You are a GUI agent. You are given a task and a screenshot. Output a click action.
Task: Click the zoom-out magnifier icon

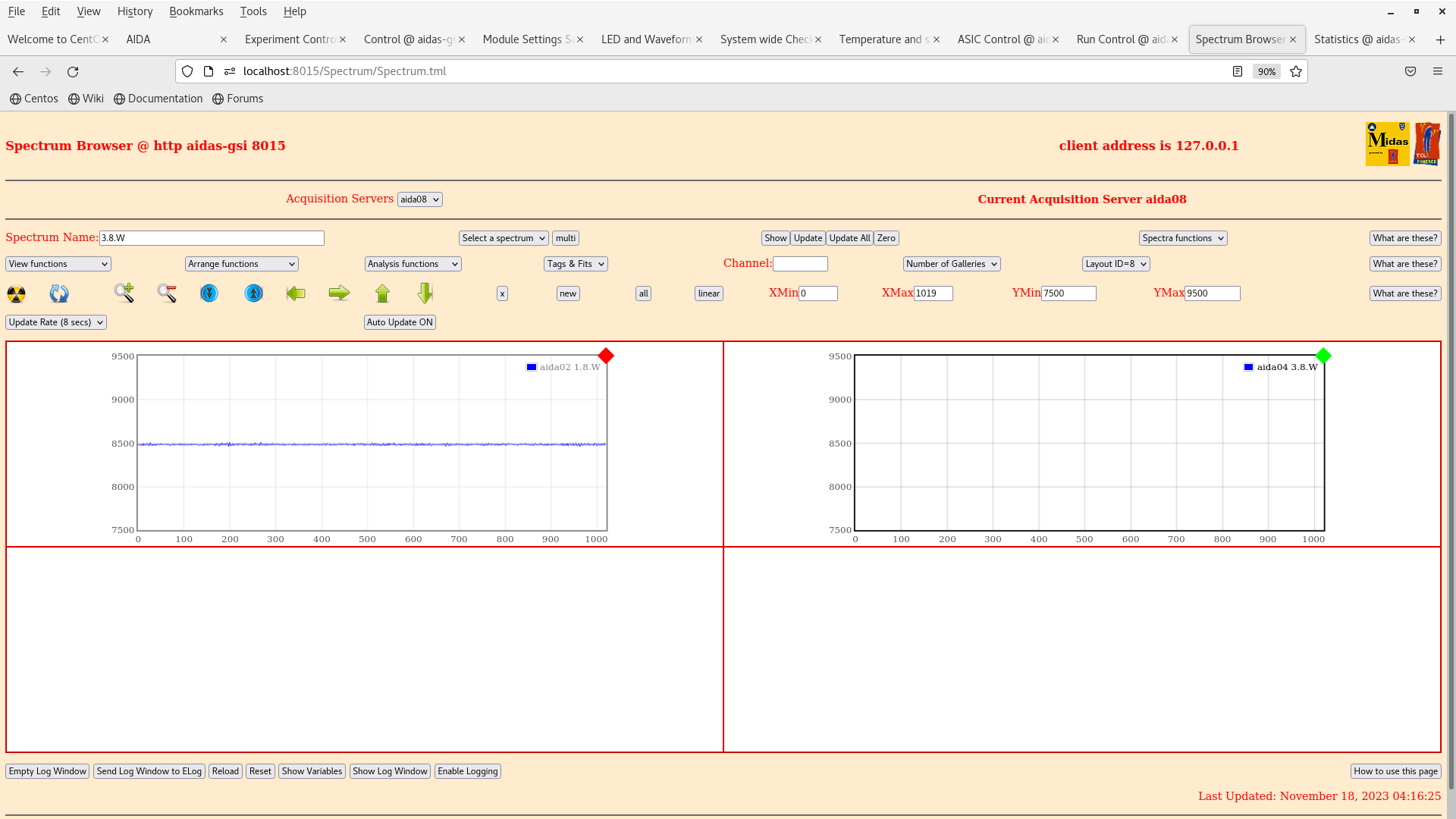pos(167,293)
